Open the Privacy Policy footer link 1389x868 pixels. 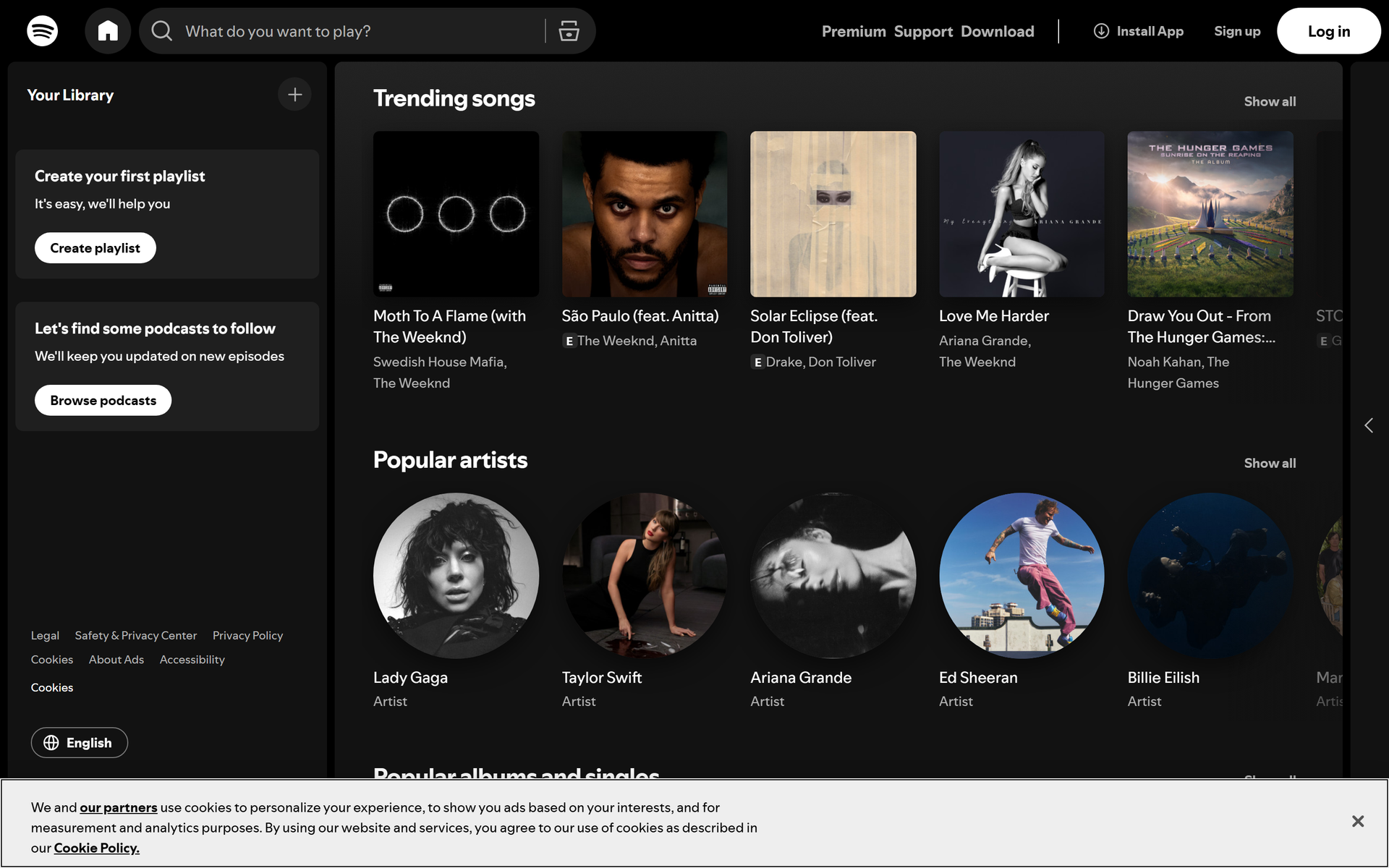click(x=247, y=635)
